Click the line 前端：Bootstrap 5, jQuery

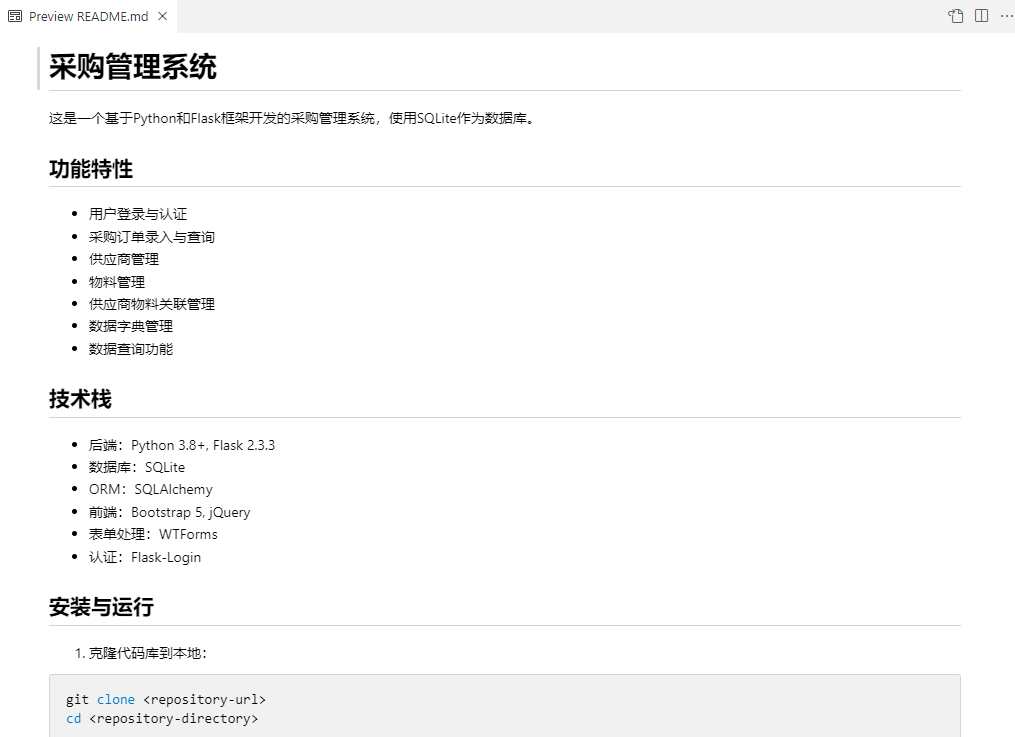170,512
